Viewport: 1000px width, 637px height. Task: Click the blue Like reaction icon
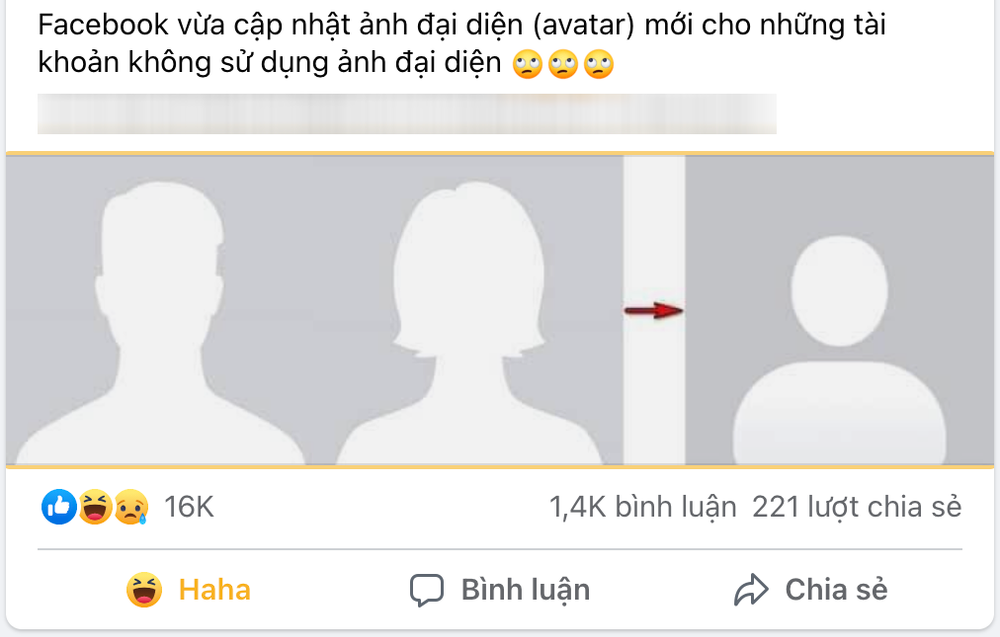[x=59, y=507]
